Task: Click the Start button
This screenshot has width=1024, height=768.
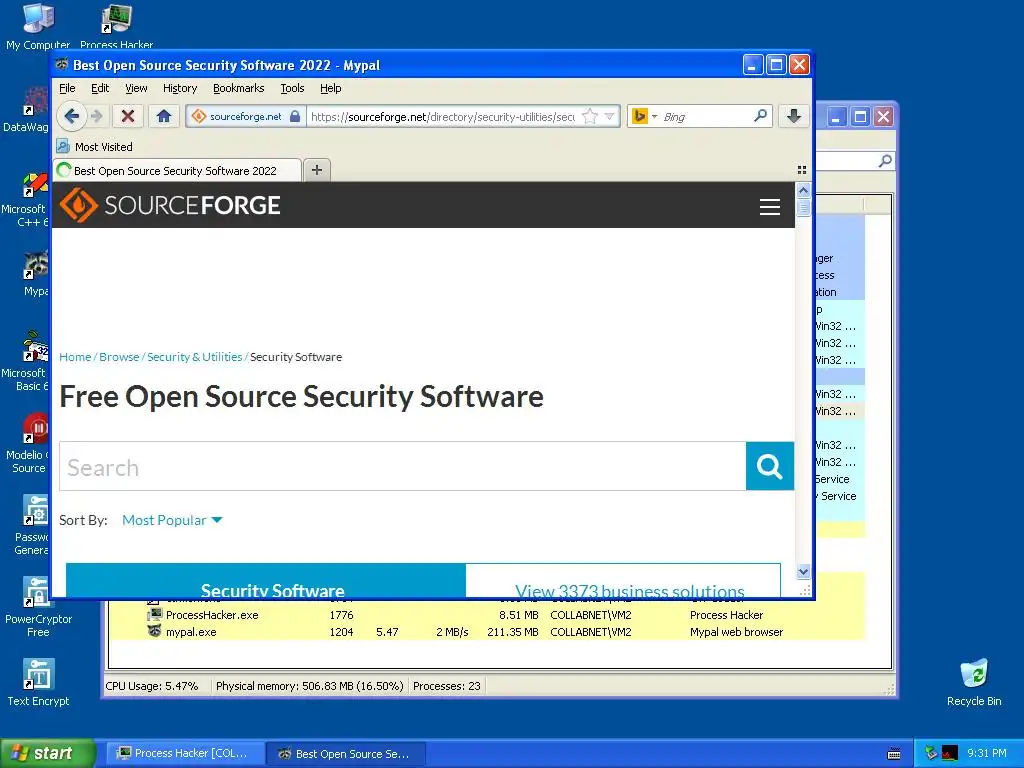Action: pyautogui.click(x=47, y=753)
